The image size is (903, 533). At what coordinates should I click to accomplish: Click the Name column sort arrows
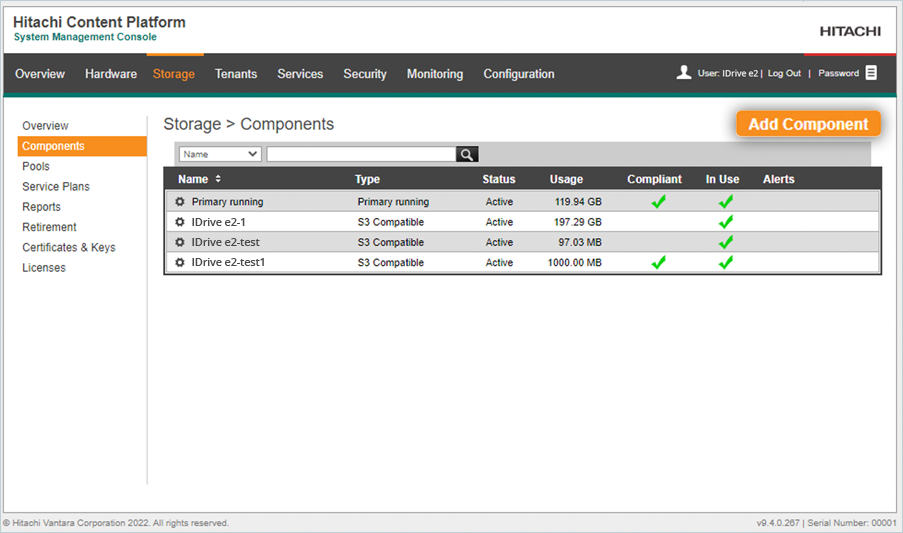218,179
